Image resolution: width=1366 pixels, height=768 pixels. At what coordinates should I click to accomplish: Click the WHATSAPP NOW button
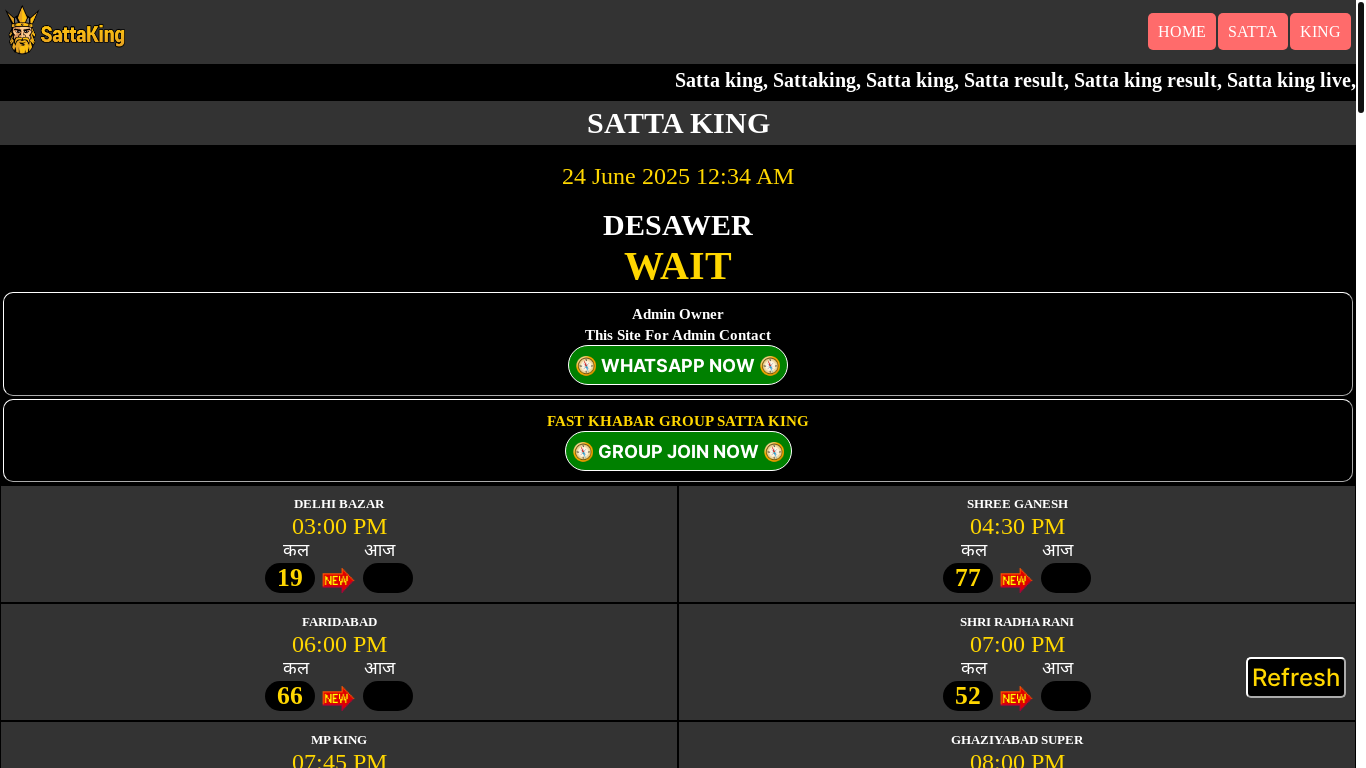coord(678,365)
